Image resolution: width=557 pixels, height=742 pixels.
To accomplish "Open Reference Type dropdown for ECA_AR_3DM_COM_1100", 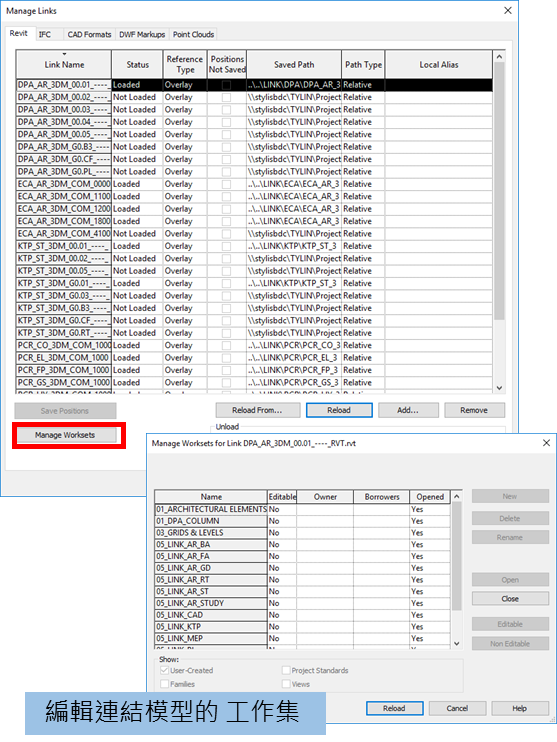I will pos(185,196).
